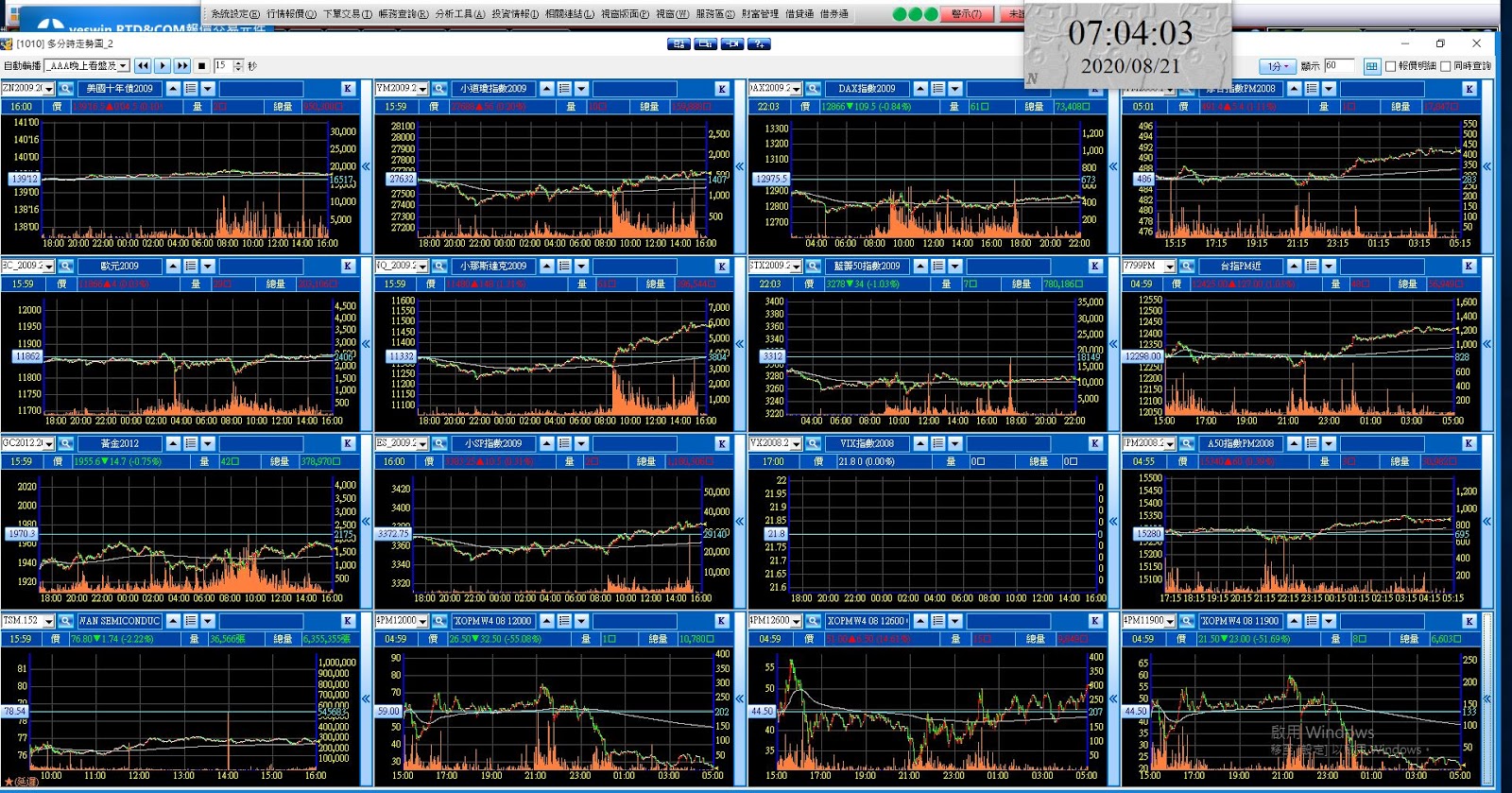The height and width of the screenshot is (793, 1512).
Task: Click the collapse chevron right of DAX chart
Action: (1113, 166)
